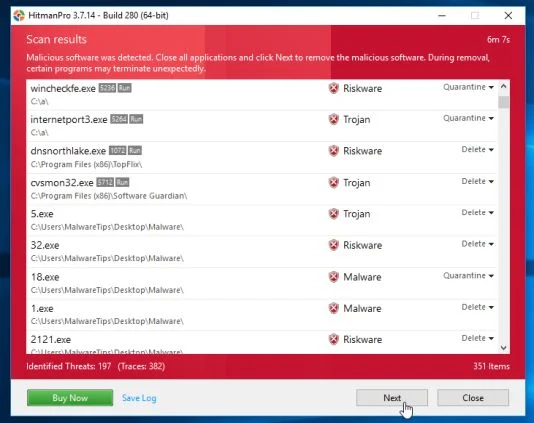Click the HitmanPro logo in title bar

pos(19,15)
